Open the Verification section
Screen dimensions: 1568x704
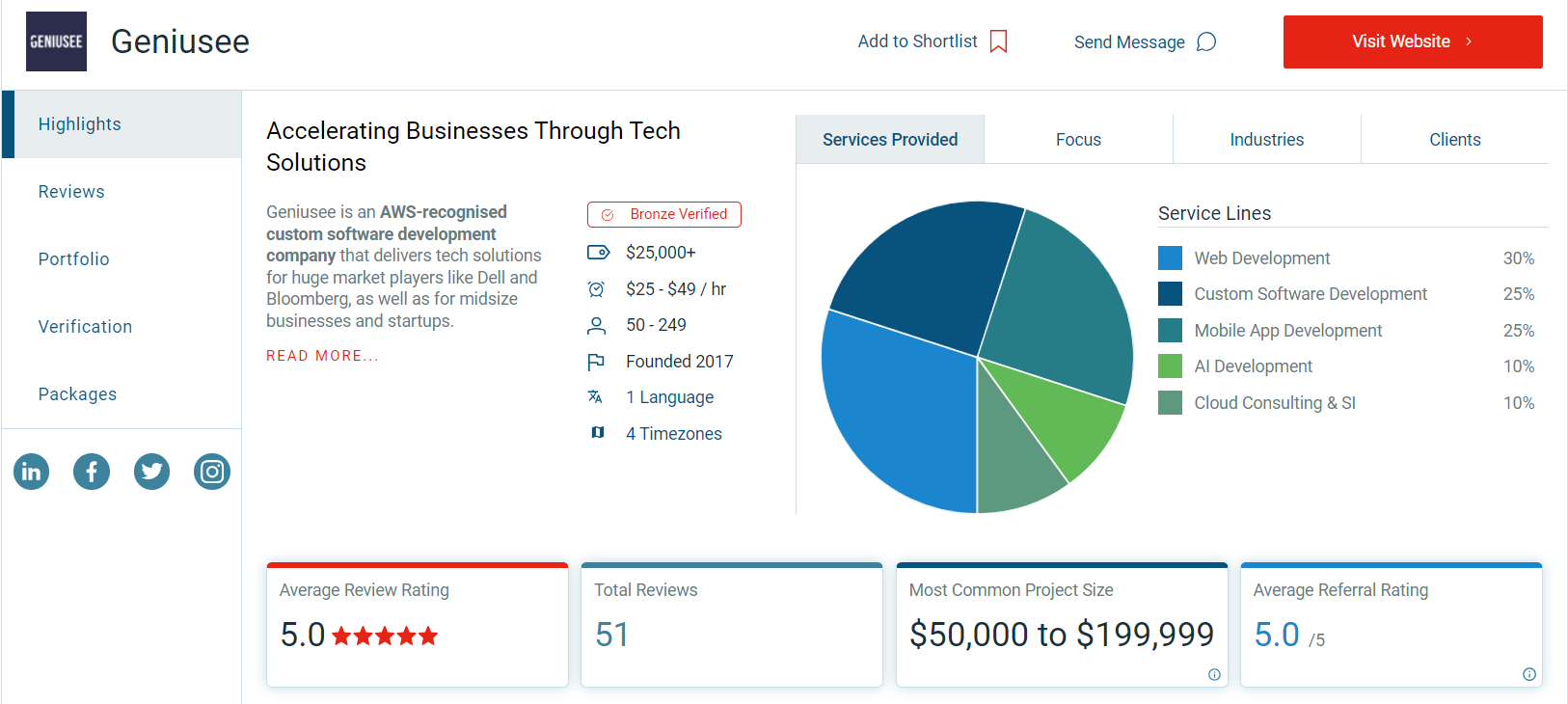point(122,327)
